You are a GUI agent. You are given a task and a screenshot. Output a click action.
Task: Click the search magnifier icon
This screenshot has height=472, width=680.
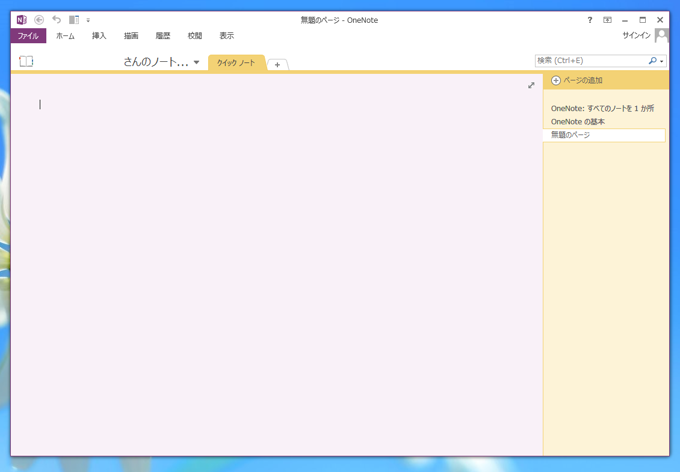(652, 61)
